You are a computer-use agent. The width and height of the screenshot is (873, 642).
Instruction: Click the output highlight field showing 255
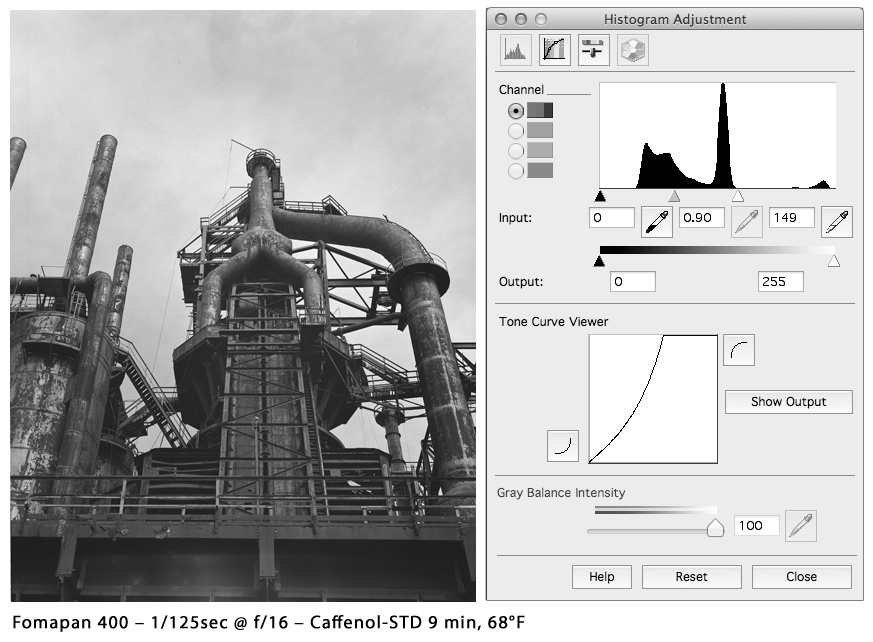tap(780, 282)
